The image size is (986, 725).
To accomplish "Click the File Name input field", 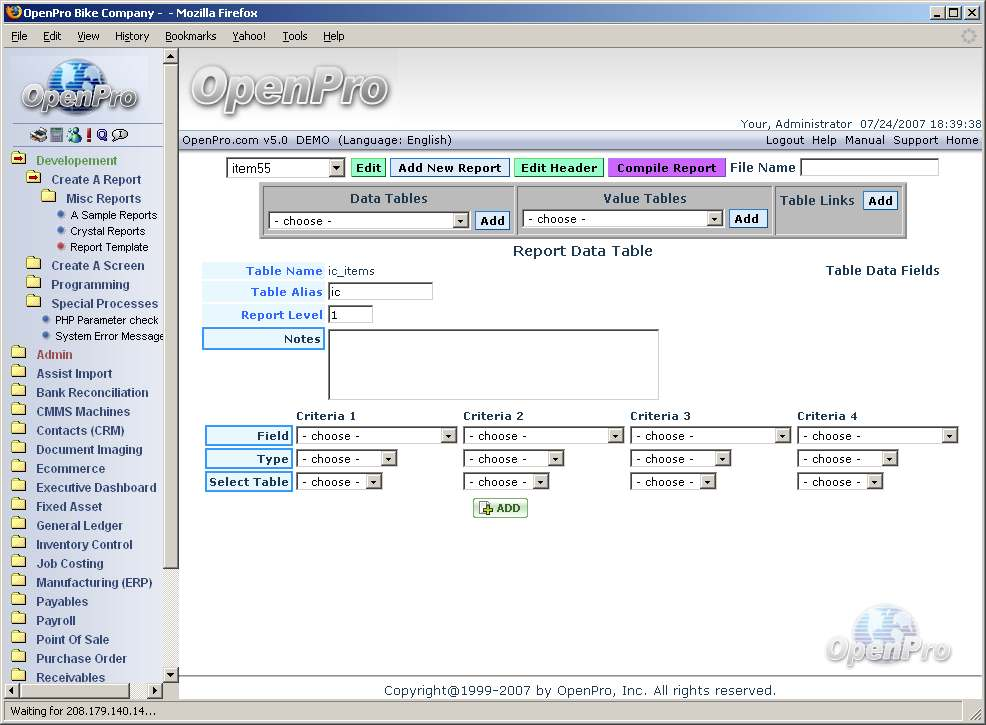I will 869,167.
